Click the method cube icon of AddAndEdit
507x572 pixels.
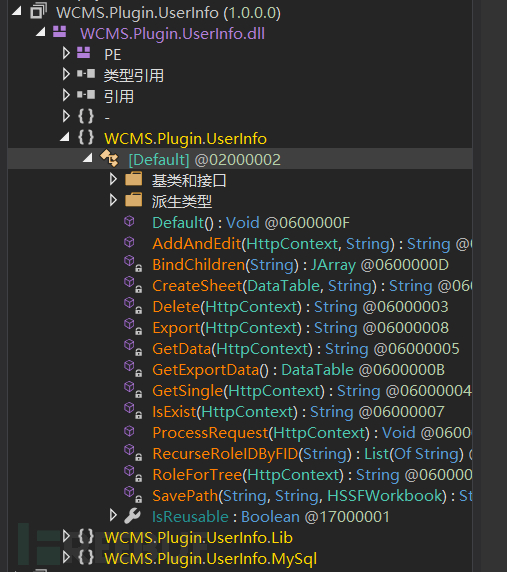tap(129, 242)
